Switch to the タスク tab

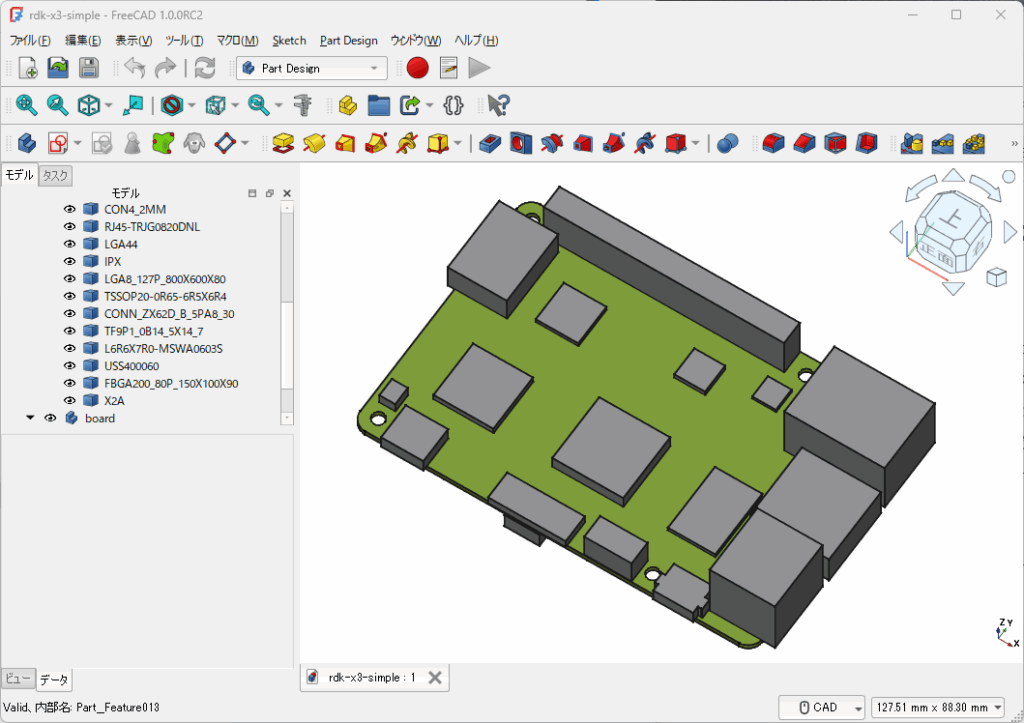[55, 175]
